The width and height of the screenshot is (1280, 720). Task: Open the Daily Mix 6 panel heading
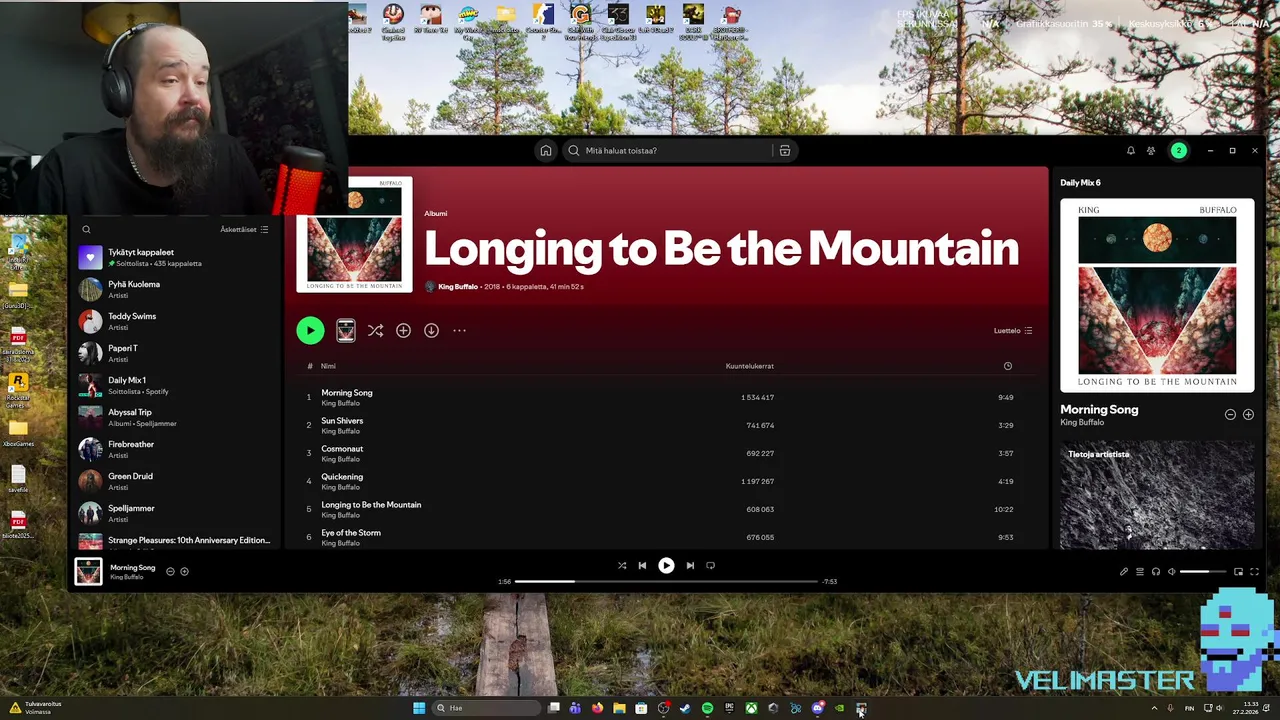coord(1080,183)
